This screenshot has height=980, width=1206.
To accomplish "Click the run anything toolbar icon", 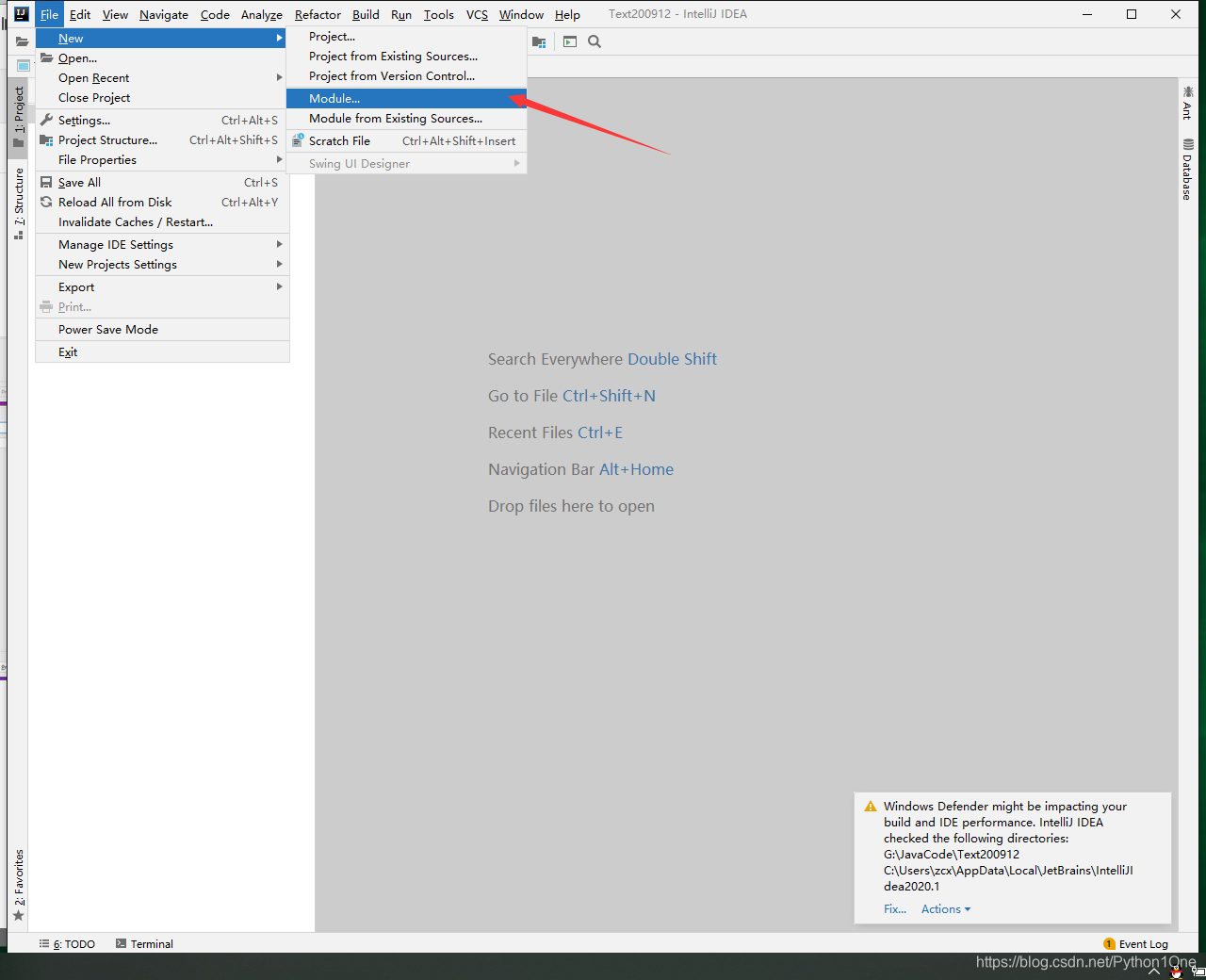I will tap(569, 41).
